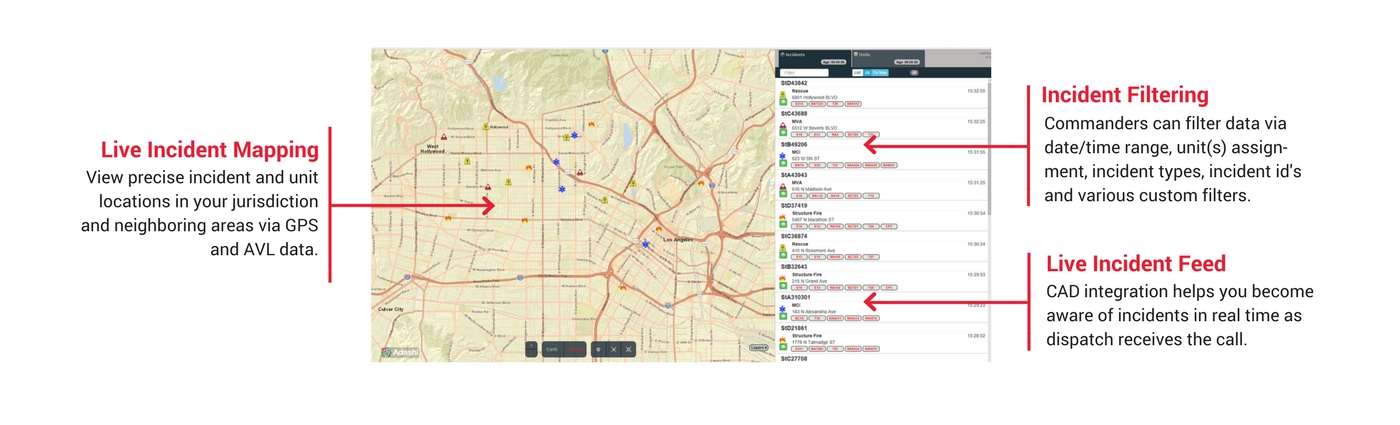Select the Earth map view button
Screen dimensions: 1400x425
(552, 349)
